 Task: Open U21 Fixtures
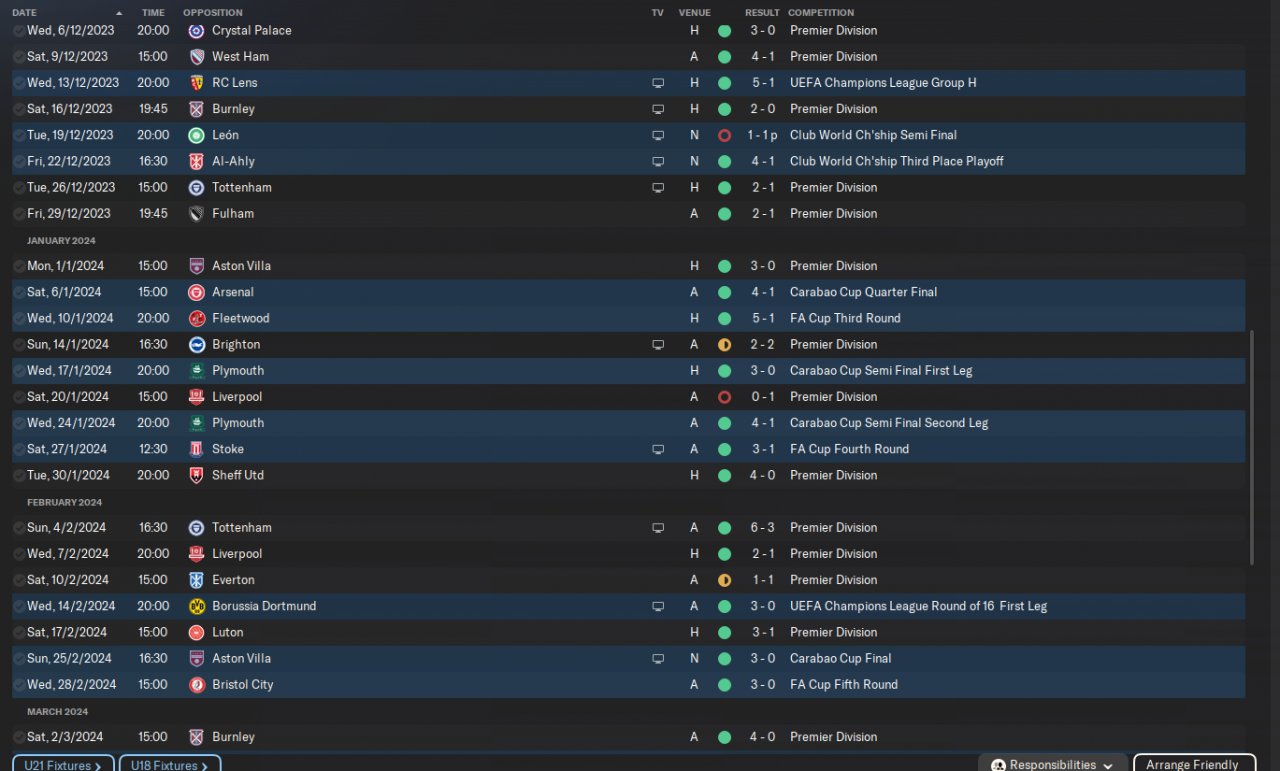point(63,765)
